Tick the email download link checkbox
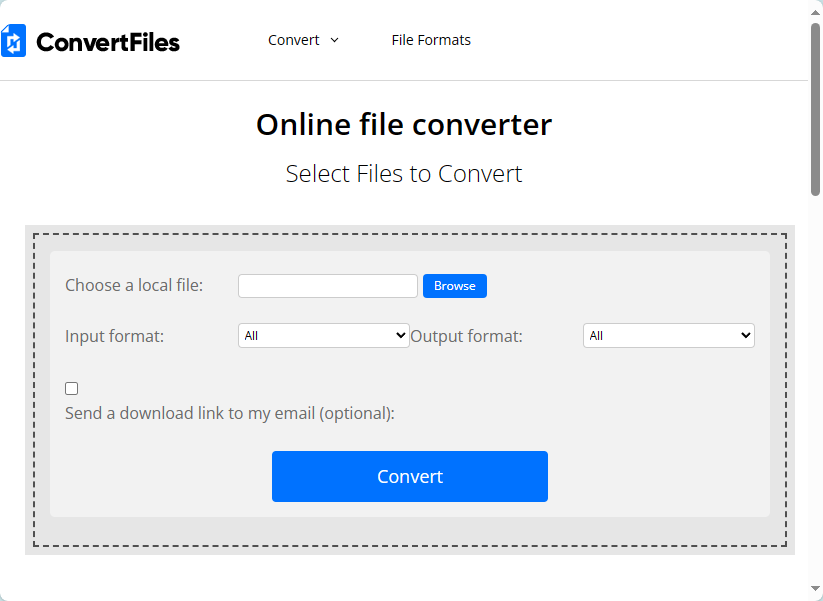 point(71,388)
